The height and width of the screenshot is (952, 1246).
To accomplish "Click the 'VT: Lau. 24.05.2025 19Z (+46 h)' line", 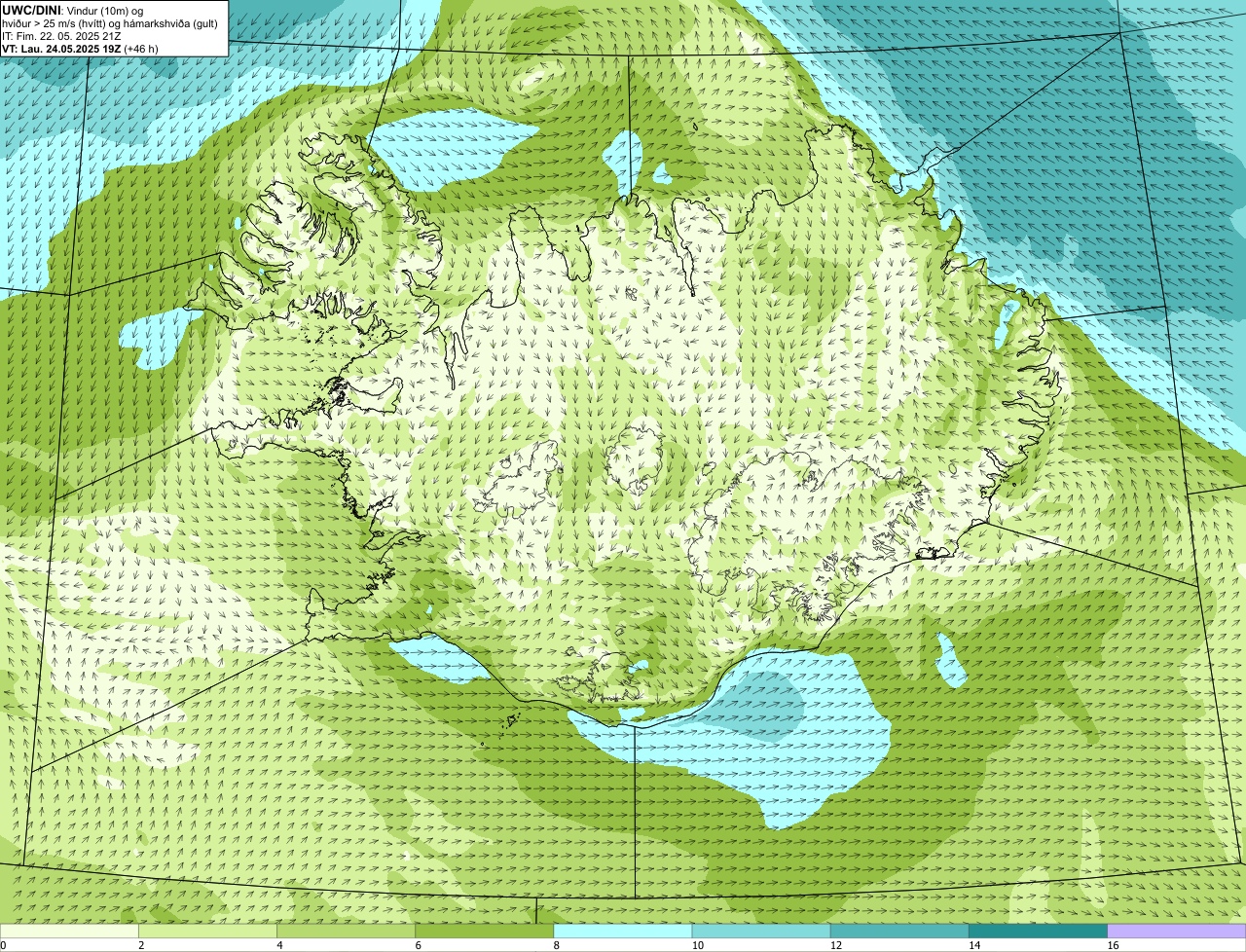I will point(80,49).
